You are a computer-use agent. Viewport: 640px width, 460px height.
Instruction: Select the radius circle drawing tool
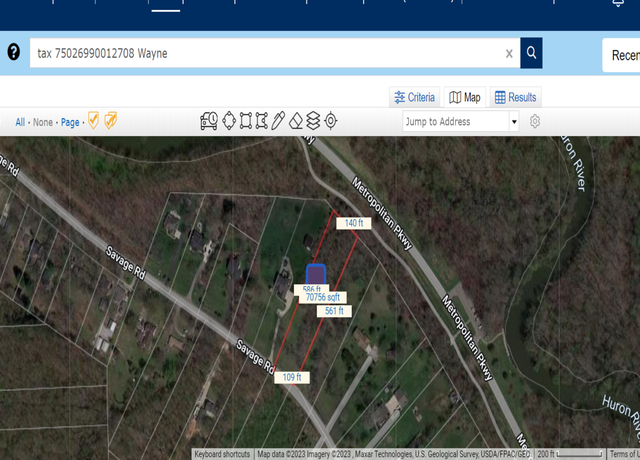pyautogui.click(x=229, y=121)
